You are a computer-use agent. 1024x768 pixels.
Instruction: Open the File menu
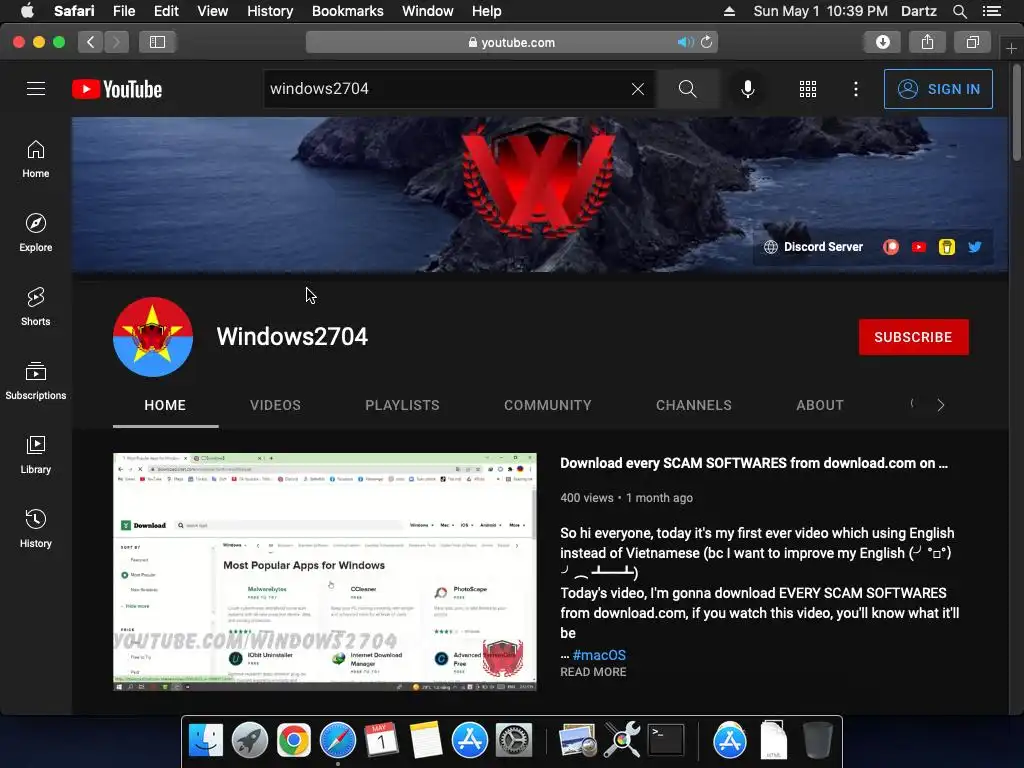(124, 11)
